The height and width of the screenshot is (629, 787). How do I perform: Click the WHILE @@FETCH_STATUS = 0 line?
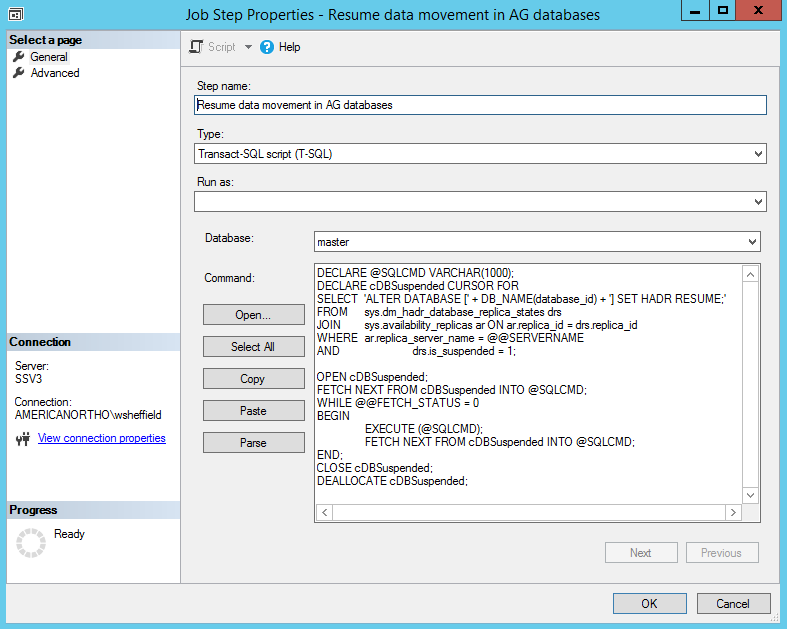[398, 403]
